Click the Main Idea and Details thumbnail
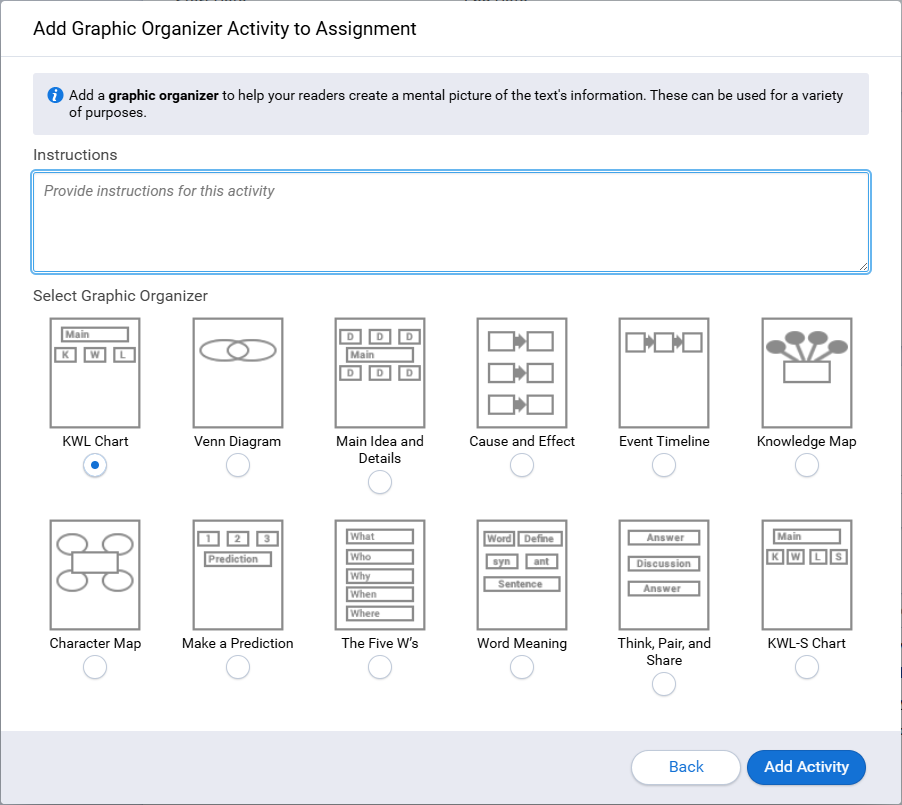902x805 pixels. [380, 373]
